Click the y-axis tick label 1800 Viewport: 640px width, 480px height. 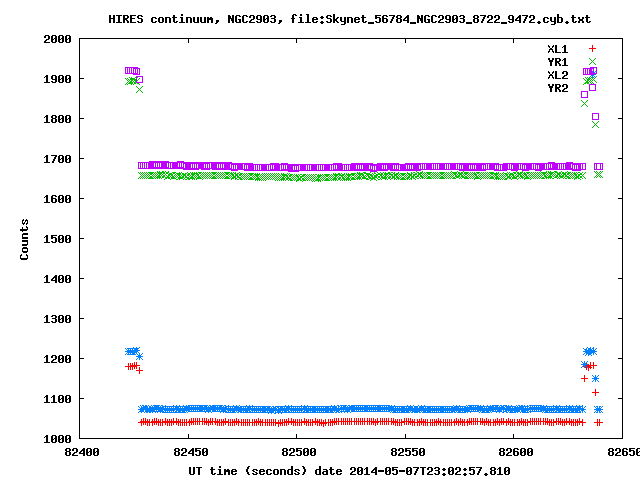(58, 119)
